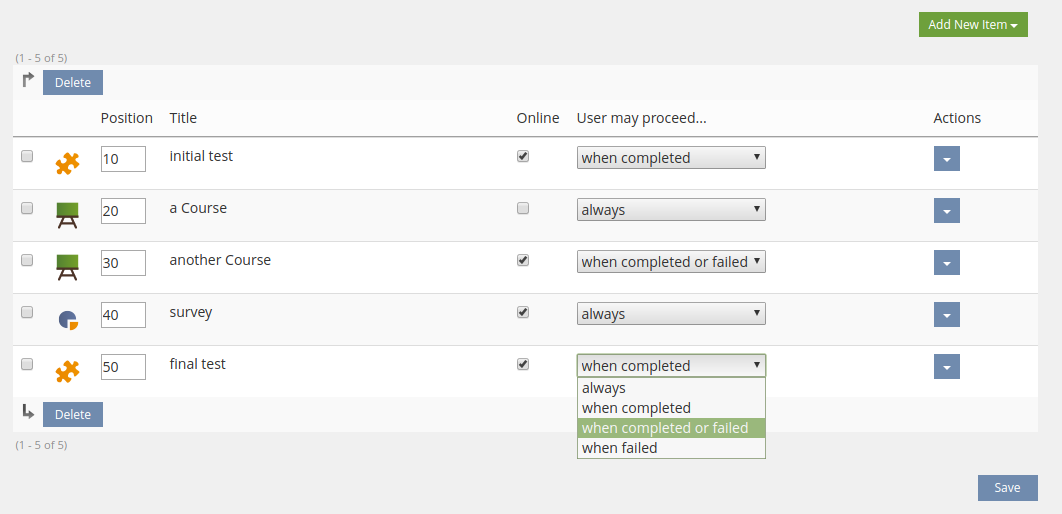
Task: Click the puzzle icon beside final test
Action: pyautogui.click(x=67, y=371)
